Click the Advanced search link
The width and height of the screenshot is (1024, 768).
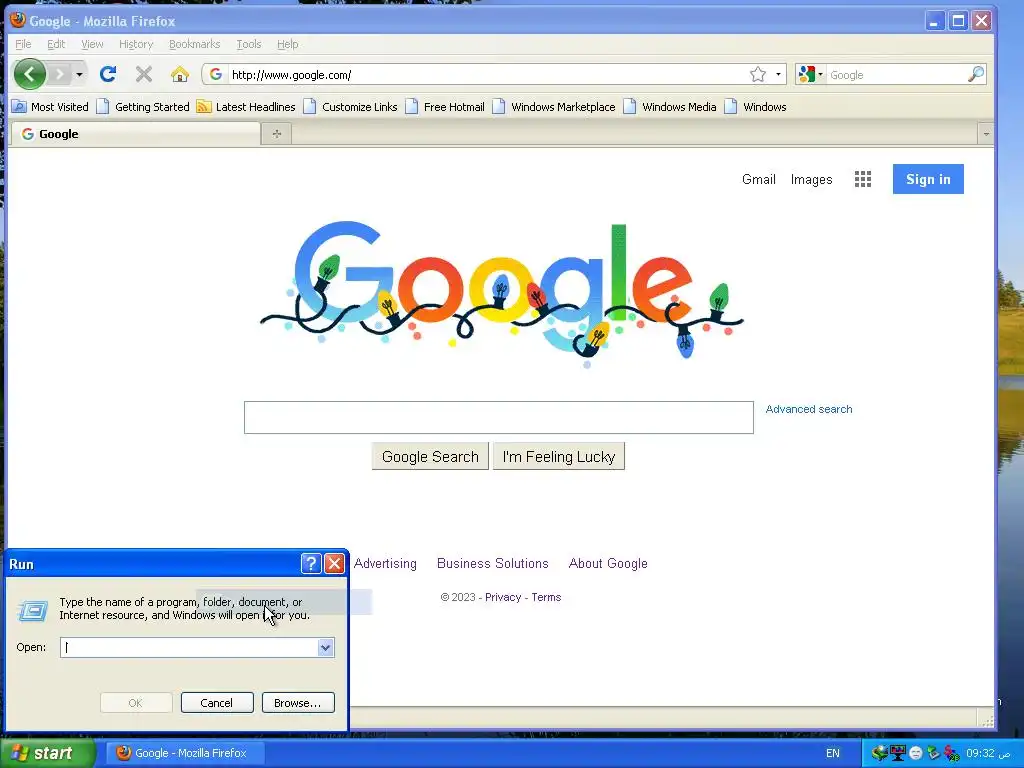pos(808,409)
